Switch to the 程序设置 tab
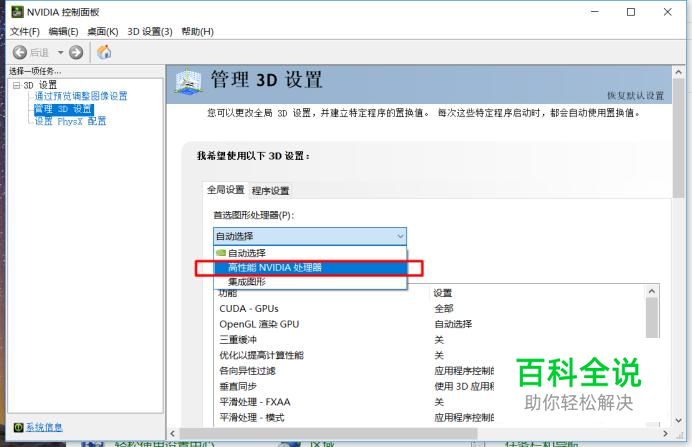The height and width of the screenshot is (447, 692). 271,191
